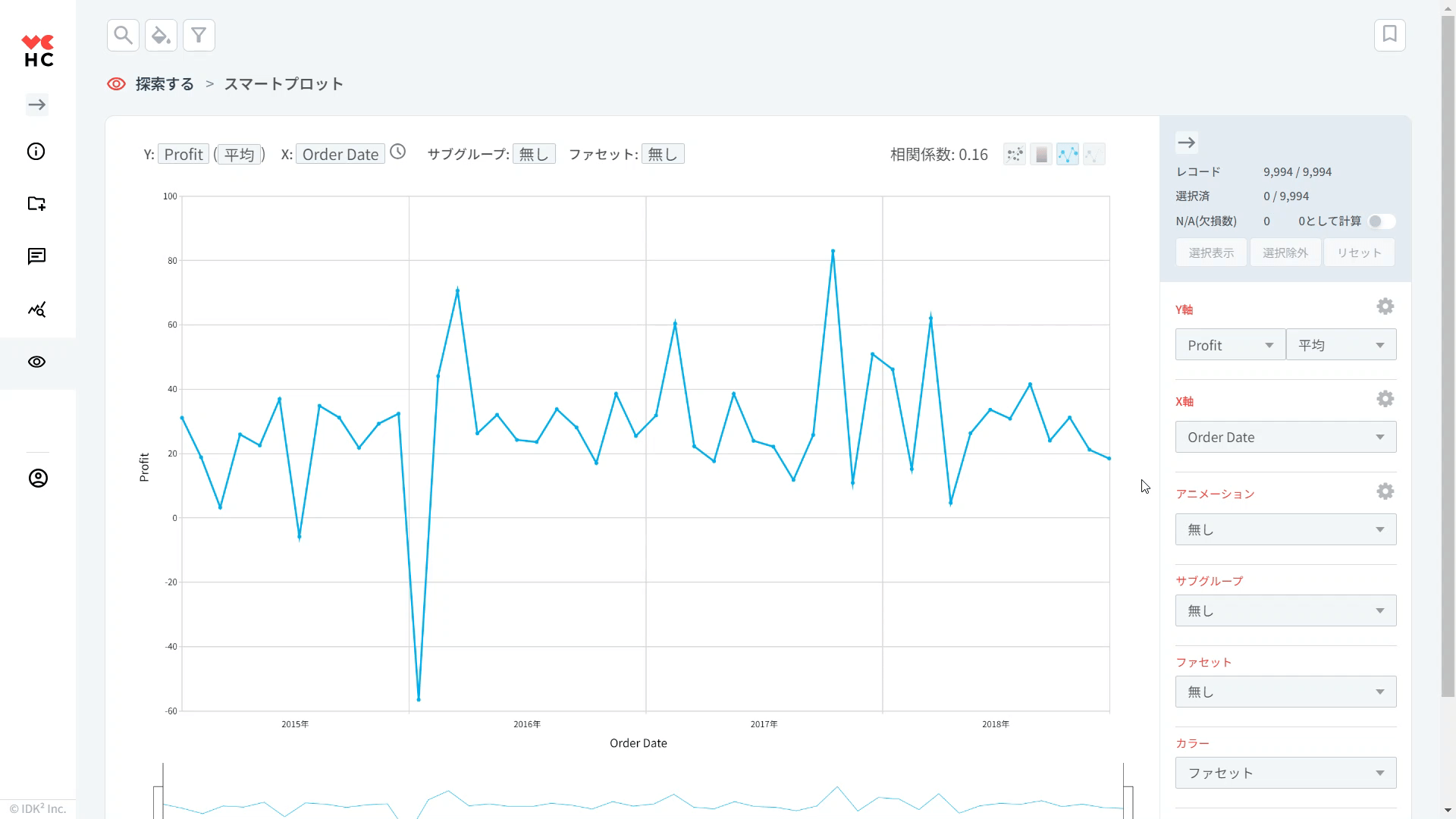Open the user account sidebar icon

click(x=38, y=479)
